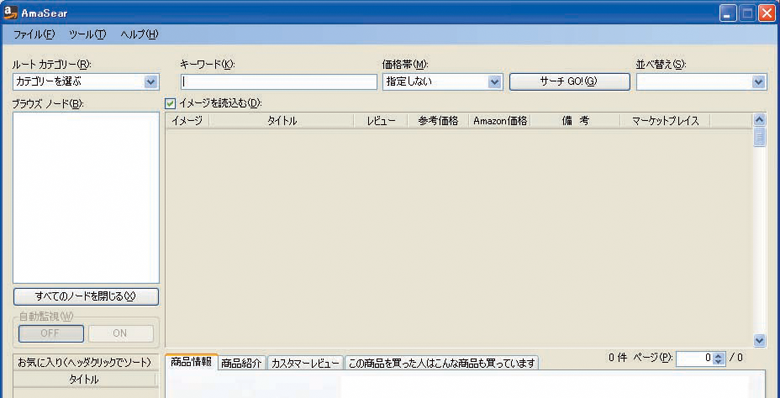Decrease page number with spinner down arrow
This screenshot has width=780, height=398.
pyautogui.click(x=717, y=362)
